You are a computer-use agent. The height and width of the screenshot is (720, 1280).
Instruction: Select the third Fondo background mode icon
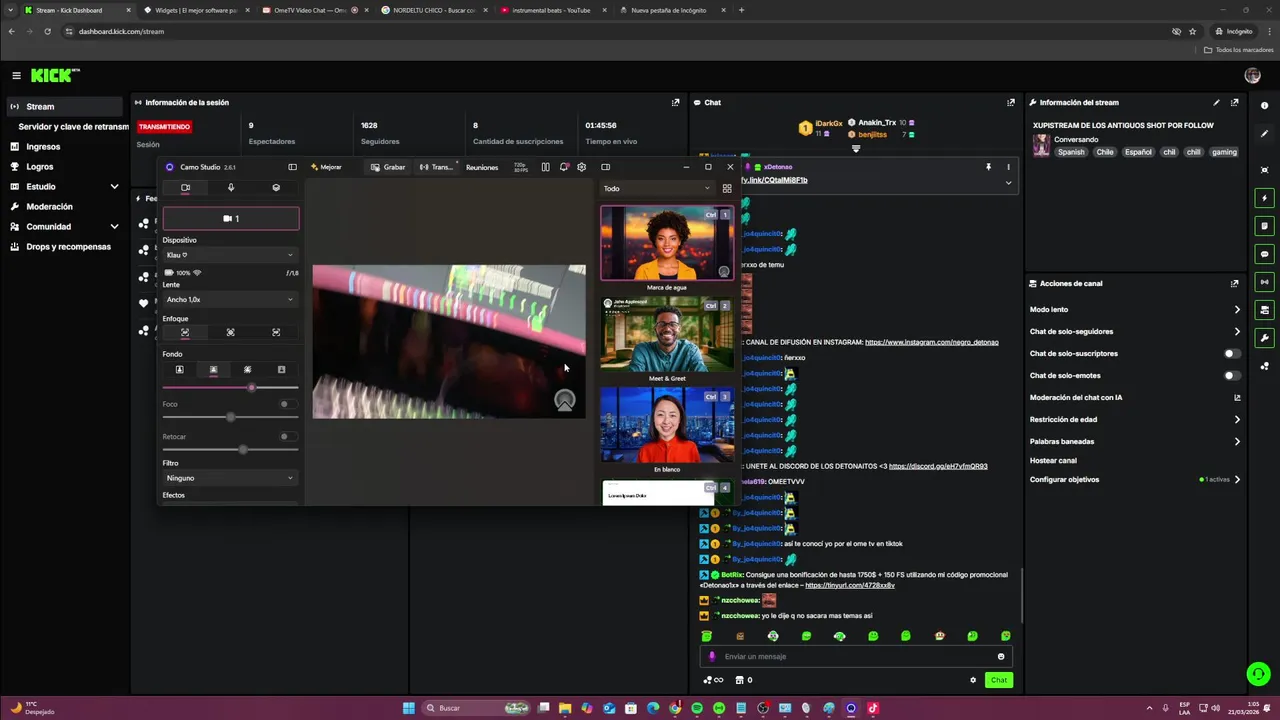point(247,369)
